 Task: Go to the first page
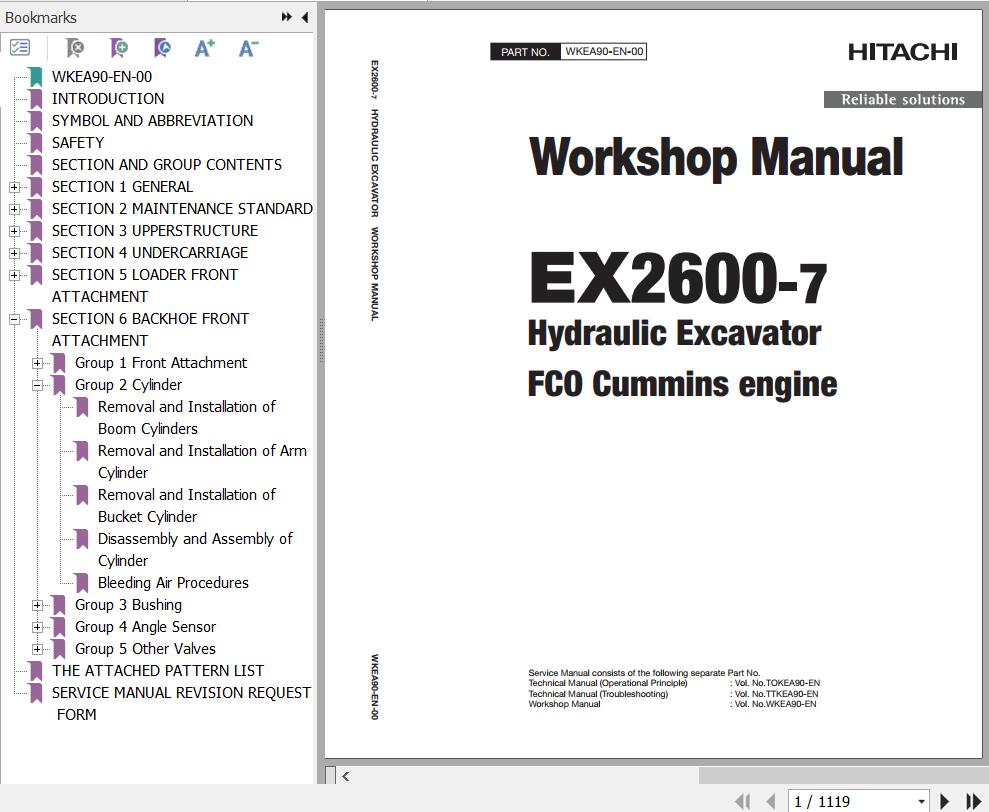[x=743, y=801]
